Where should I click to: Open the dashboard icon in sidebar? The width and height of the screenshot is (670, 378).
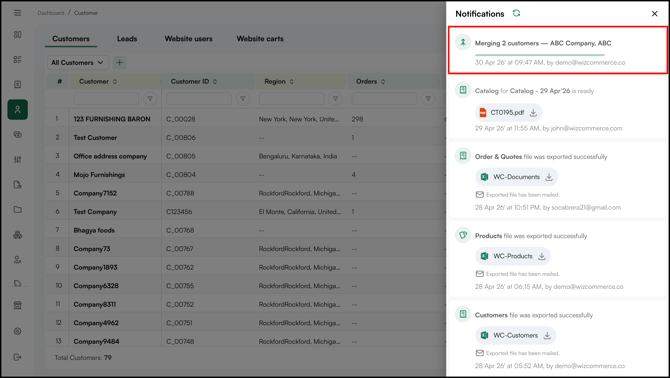pyautogui.click(x=18, y=35)
